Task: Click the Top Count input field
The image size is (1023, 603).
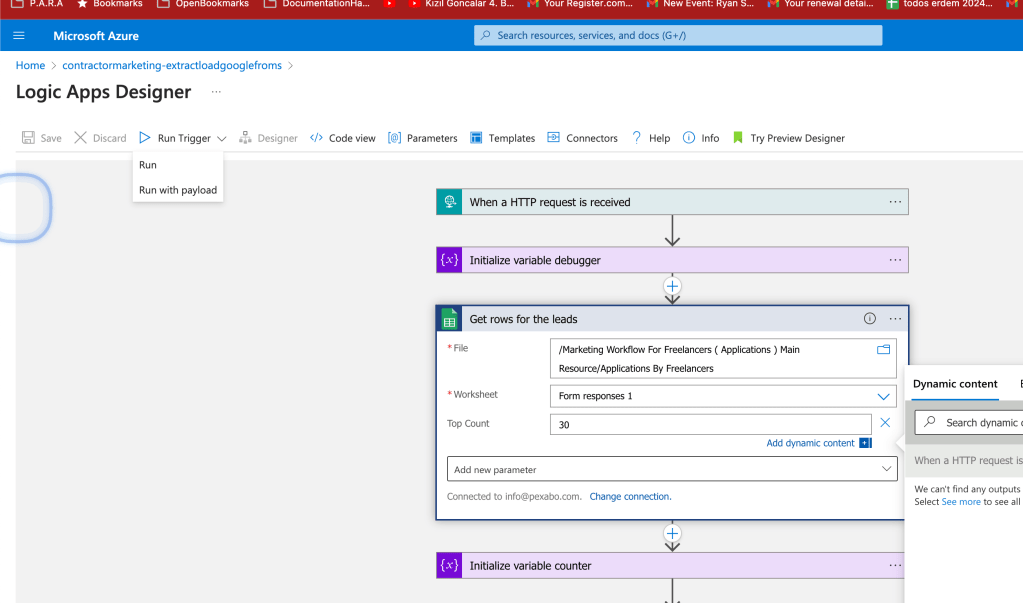Action: point(710,424)
